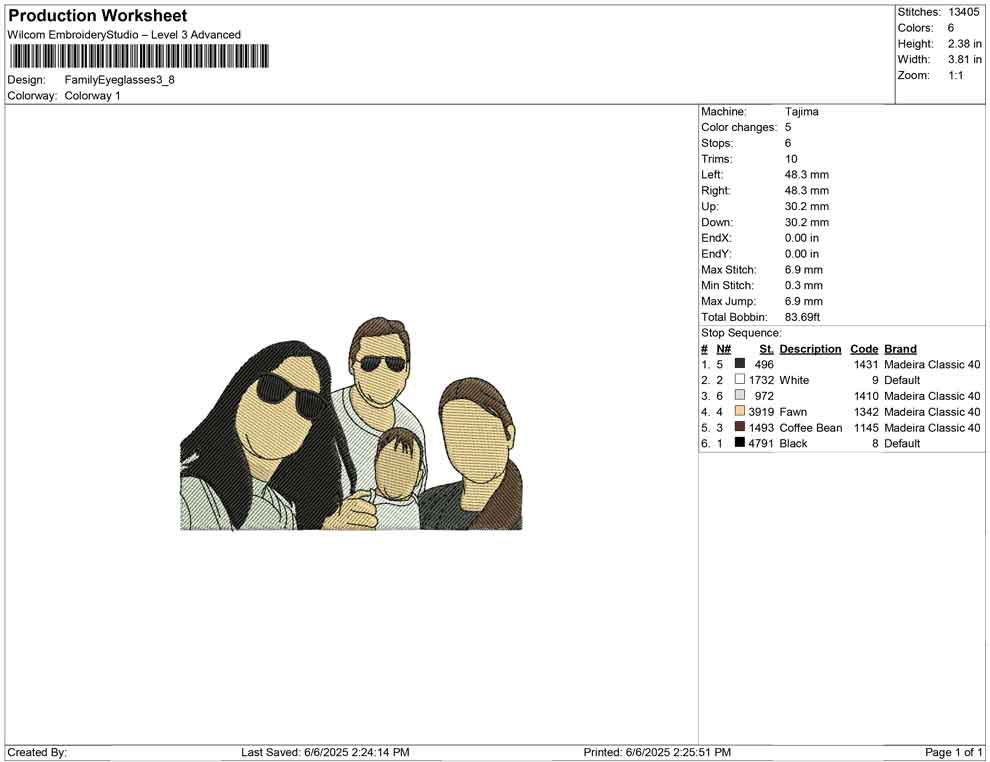Image resolution: width=990 pixels, height=762 pixels.
Task: Click stitch count '972' in stop 3
Action: click(x=764, y=396)
